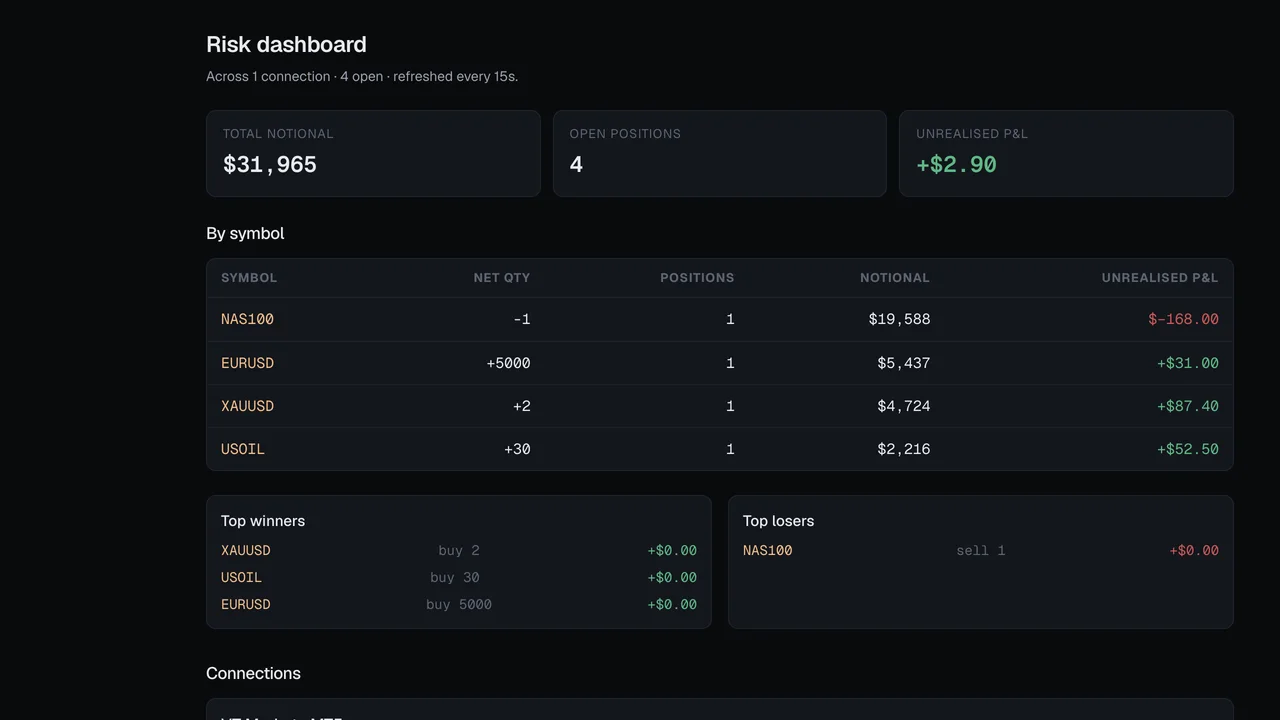Click the Unrealised P&L value +$2.90
The image size is (1280, 720).
click(956, 165)
